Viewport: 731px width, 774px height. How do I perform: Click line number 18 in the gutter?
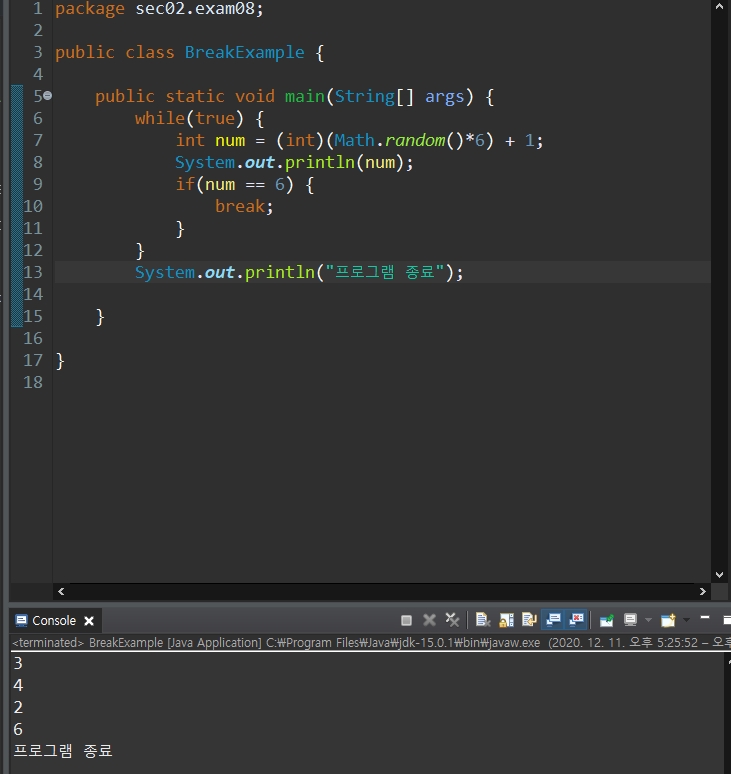33,383
